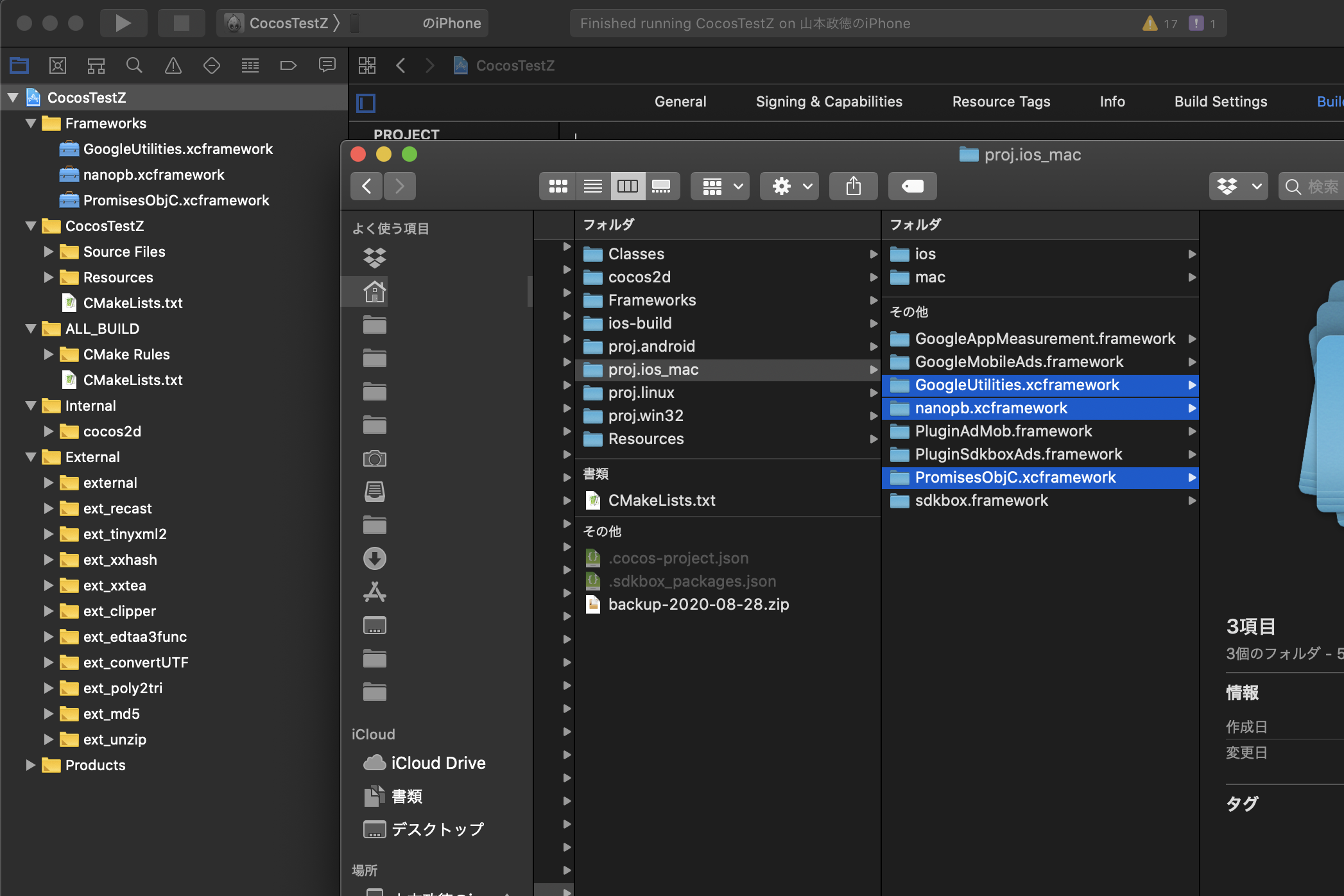Click the 17 warnings indicator
1344x896 pixels.
pyautogui.click(x=1160, y=24)
